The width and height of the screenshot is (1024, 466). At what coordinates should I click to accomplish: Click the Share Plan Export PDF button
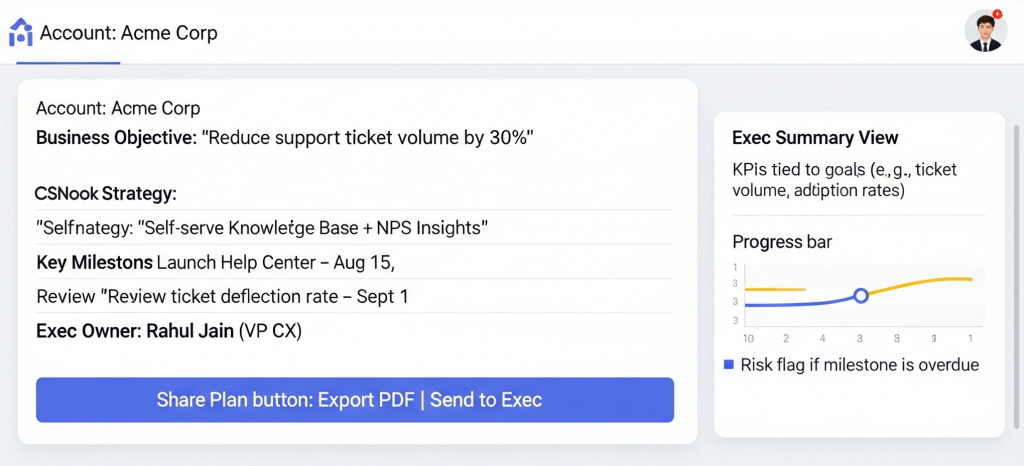[x=355, y=400]
